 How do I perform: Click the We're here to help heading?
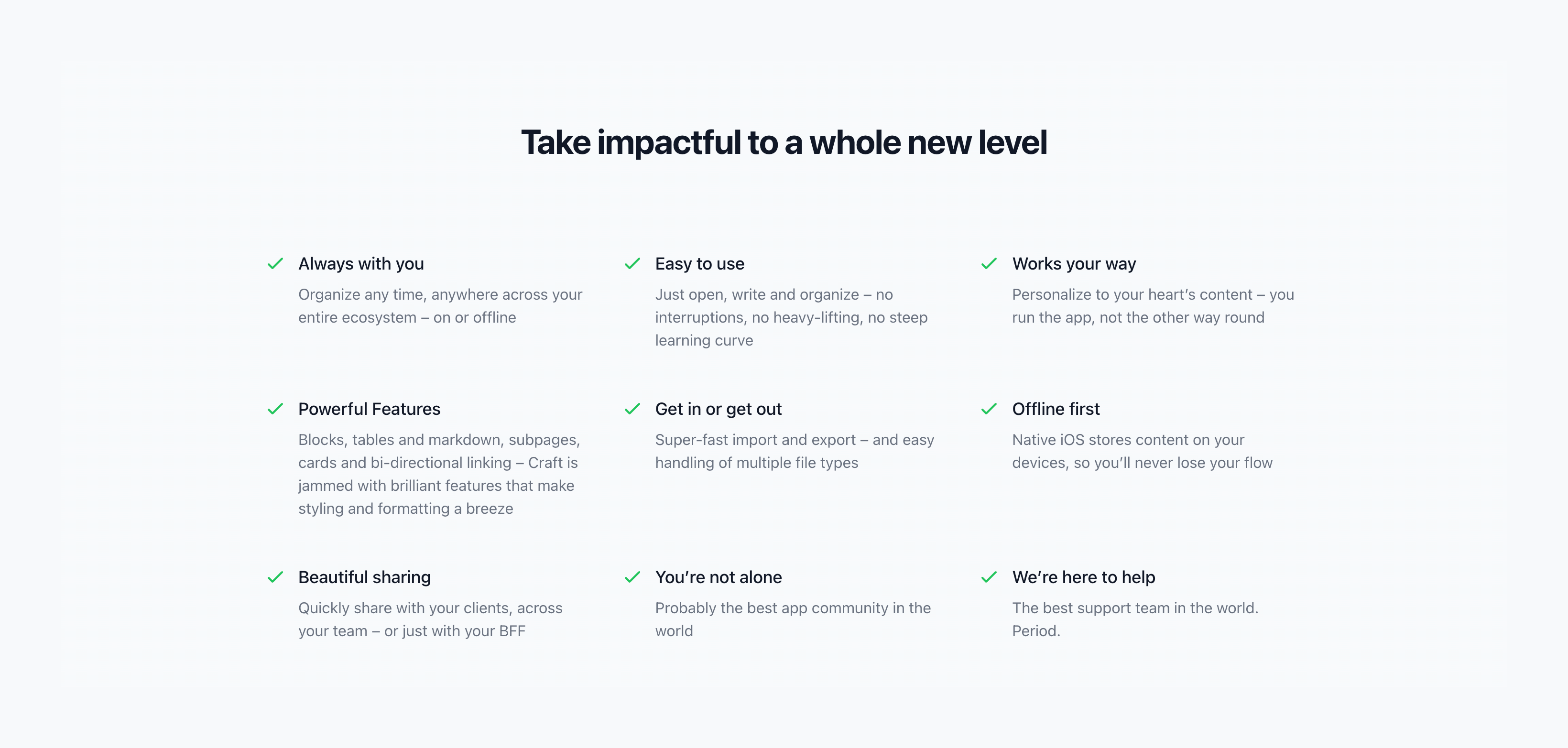(1083, 577)
